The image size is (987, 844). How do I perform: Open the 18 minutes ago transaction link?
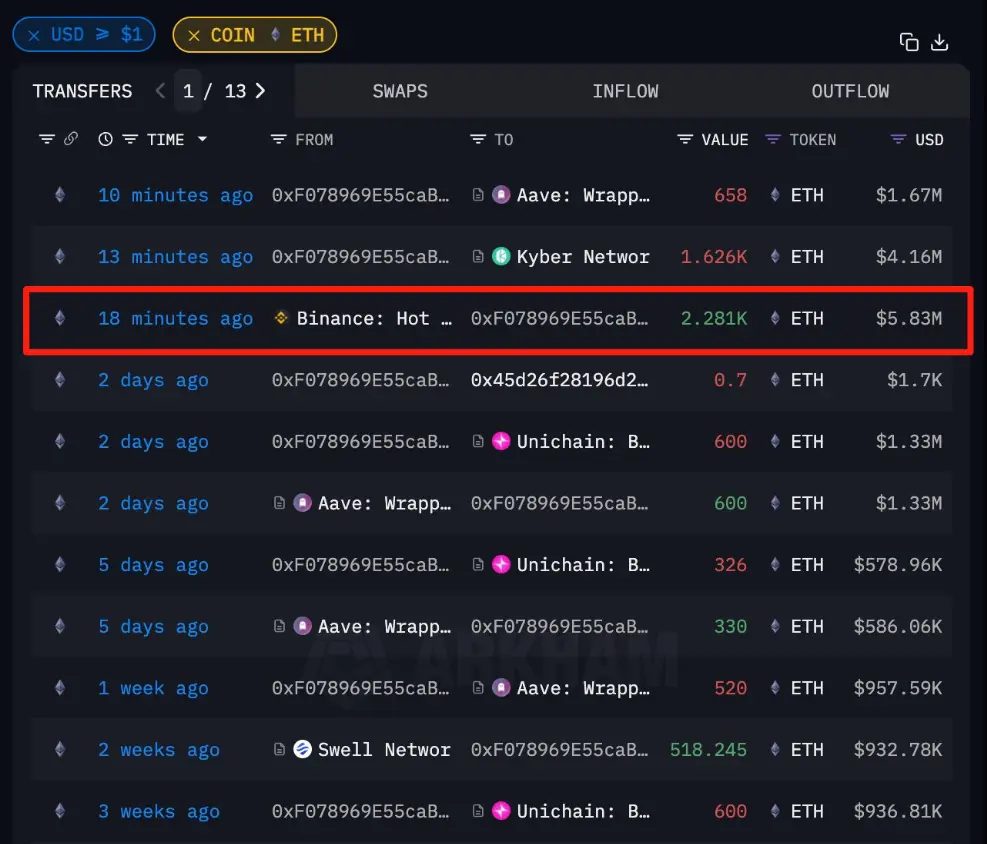coord(176,318)
